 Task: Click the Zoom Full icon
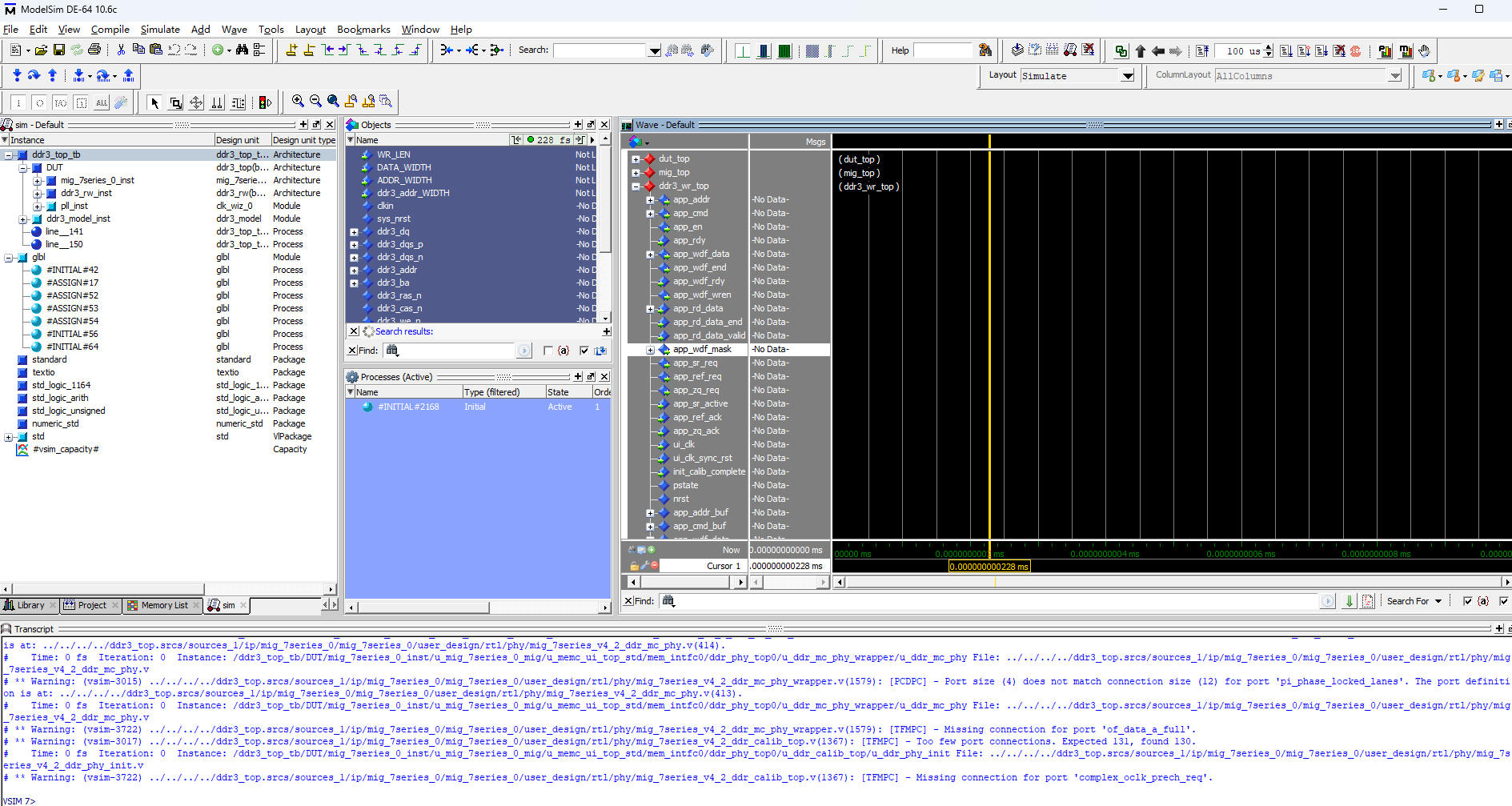[x=333, y=102]
